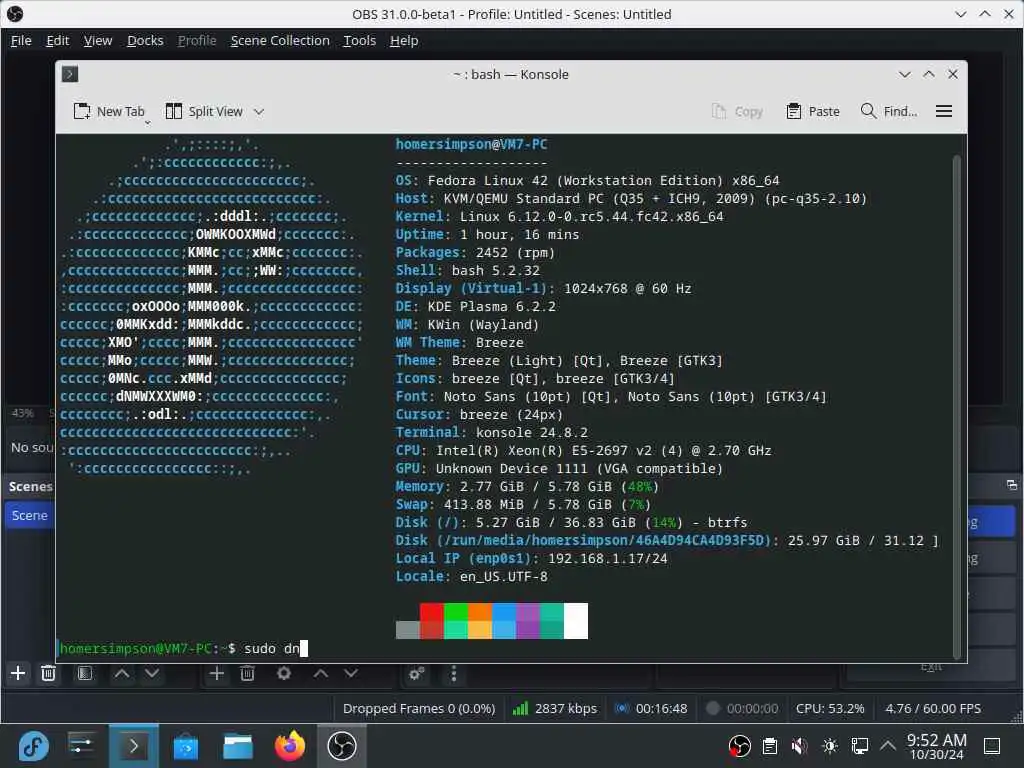Image resolution: width=1024 pixels, height=768 pixels.
Task: Click the Local IP 192.168.1.17/24 text
Action: (532, 558)
